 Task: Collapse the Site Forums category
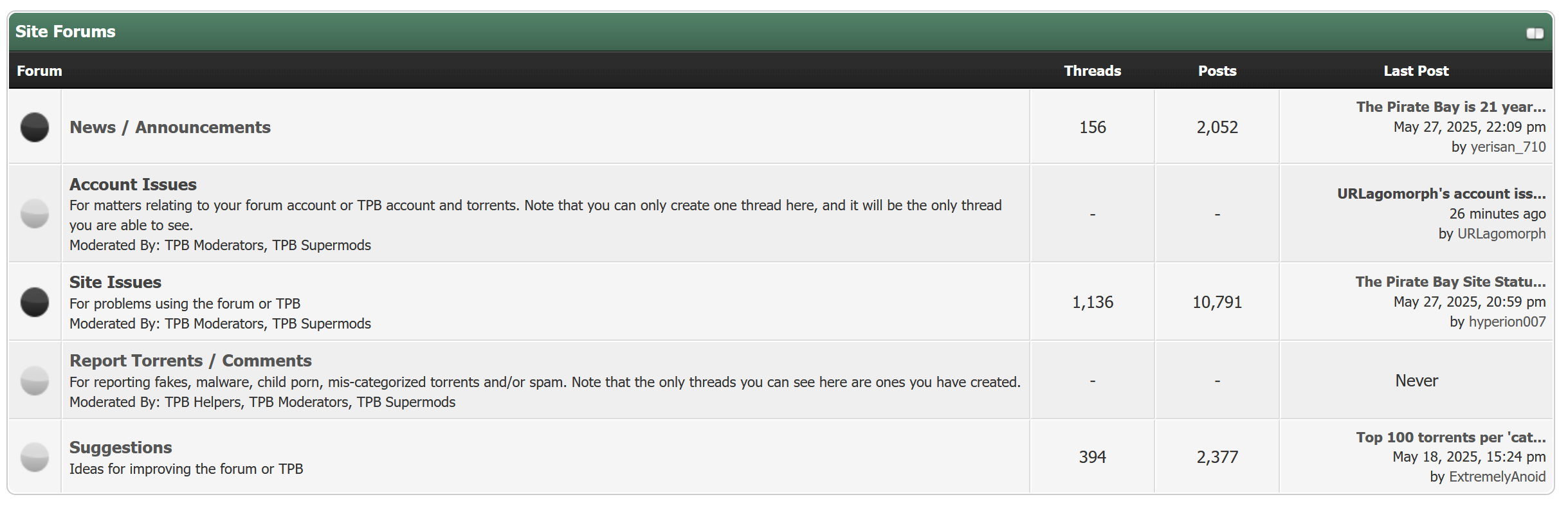click(x=1535, y=33)
